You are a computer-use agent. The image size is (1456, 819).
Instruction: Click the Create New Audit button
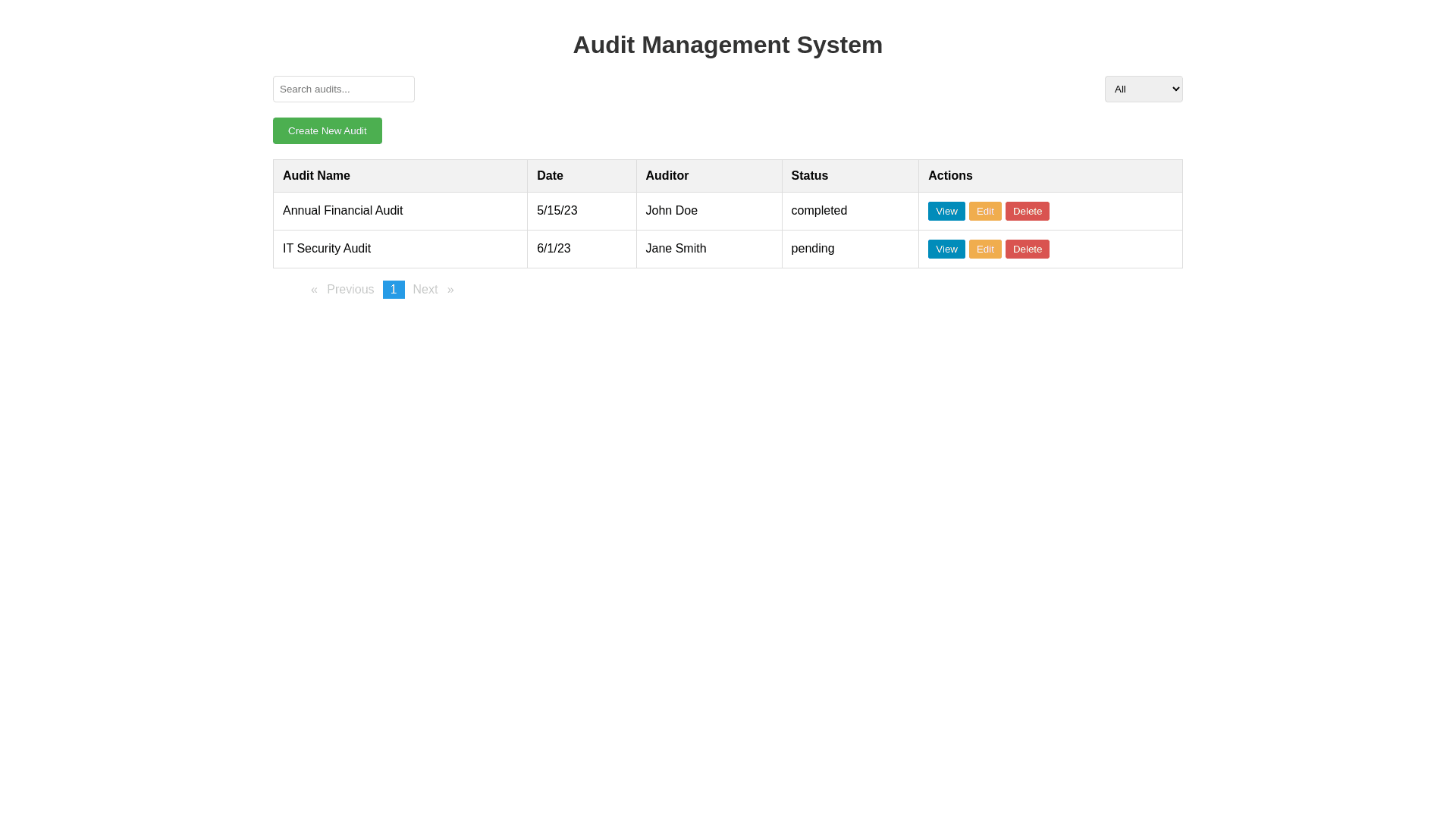tap(327, 130)
